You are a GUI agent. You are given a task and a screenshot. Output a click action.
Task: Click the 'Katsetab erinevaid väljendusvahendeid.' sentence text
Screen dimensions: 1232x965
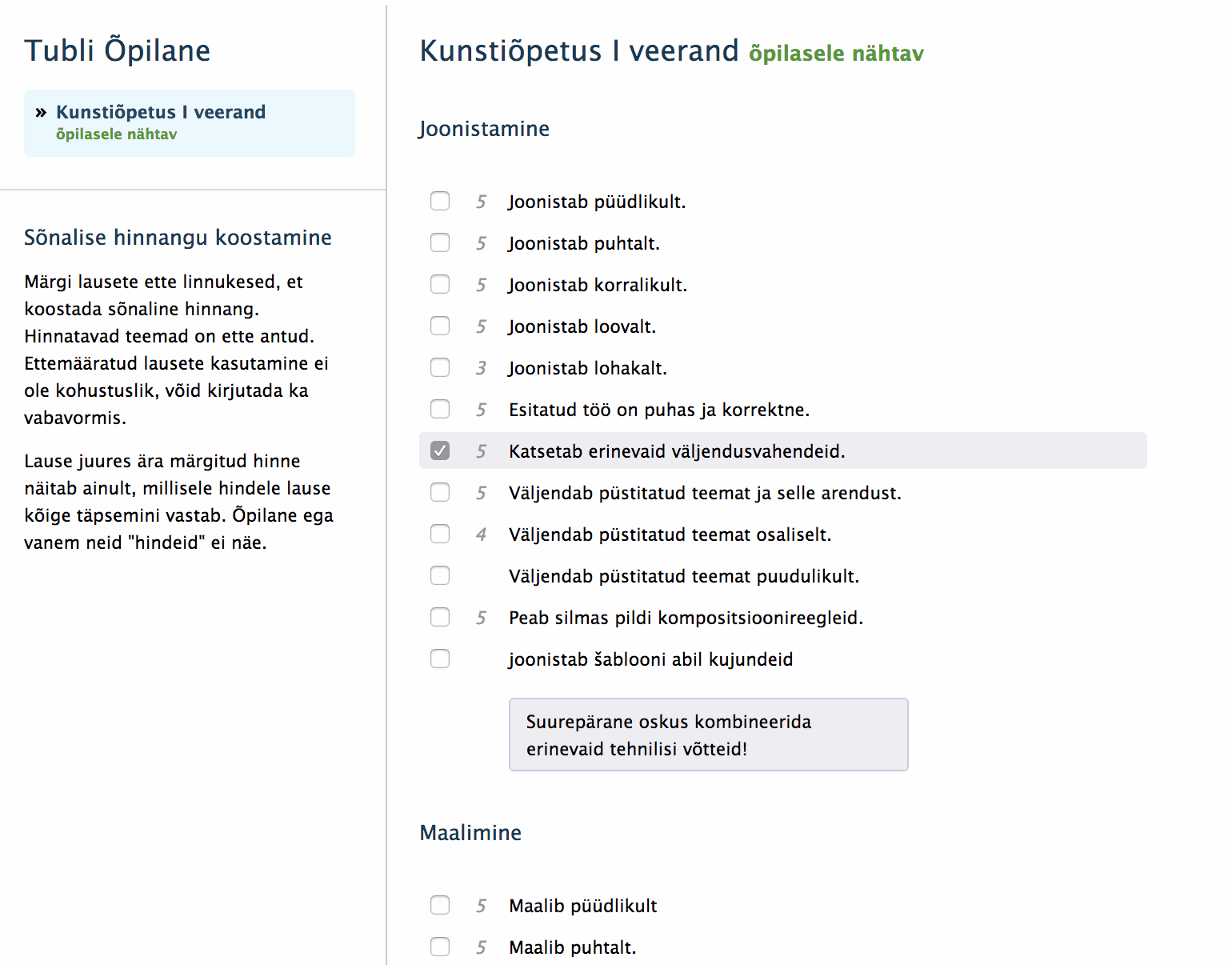(677, 451)
